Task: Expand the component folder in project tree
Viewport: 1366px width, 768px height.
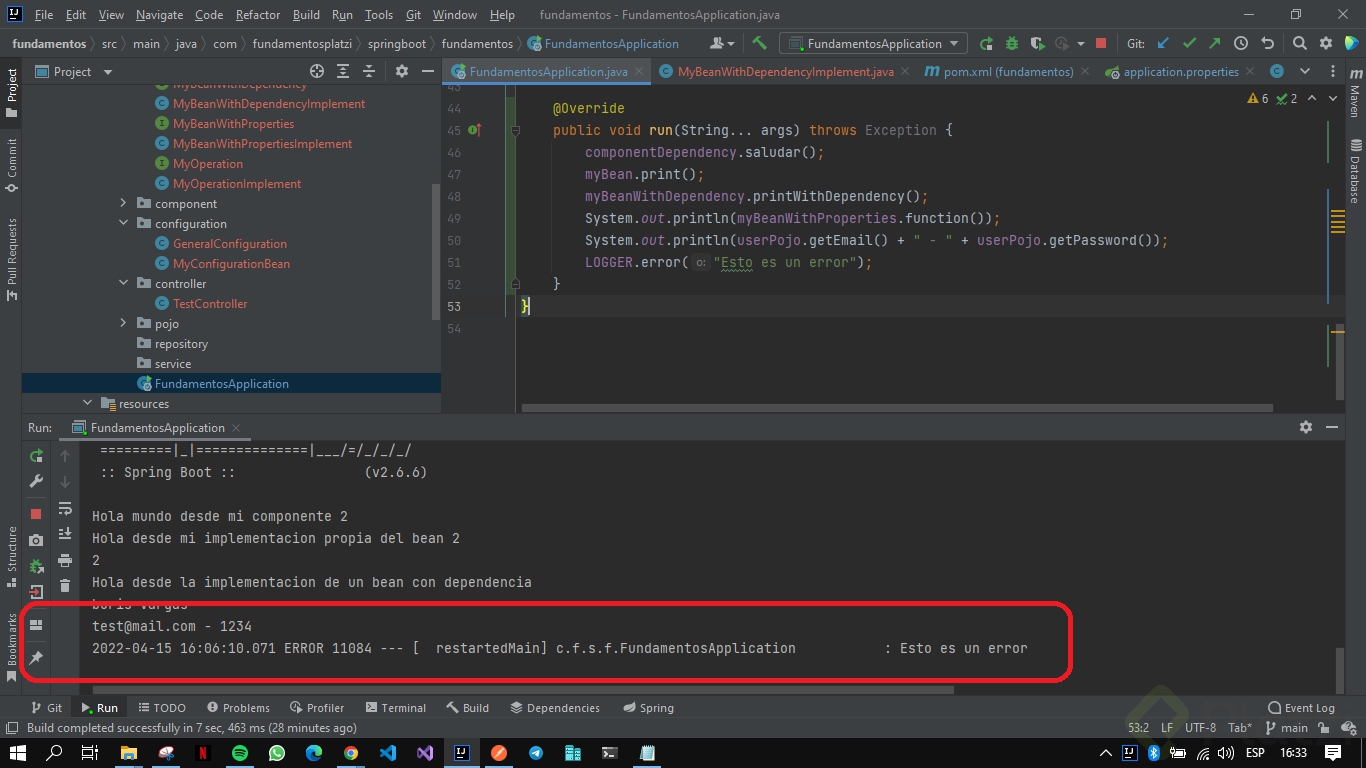Action: (124, 204)
